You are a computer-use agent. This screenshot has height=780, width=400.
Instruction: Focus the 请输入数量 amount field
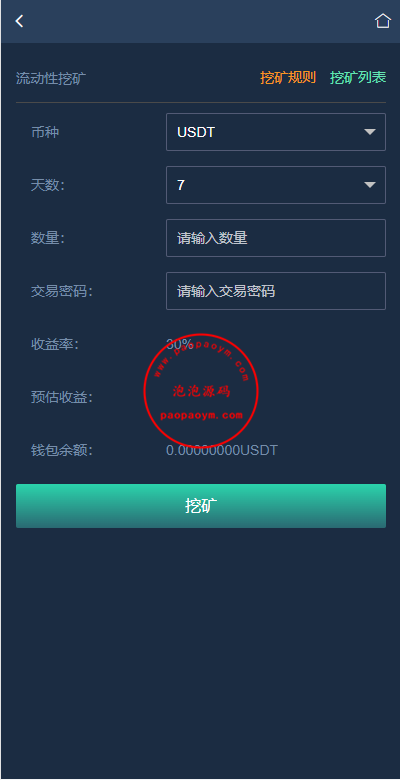(276, 238)
